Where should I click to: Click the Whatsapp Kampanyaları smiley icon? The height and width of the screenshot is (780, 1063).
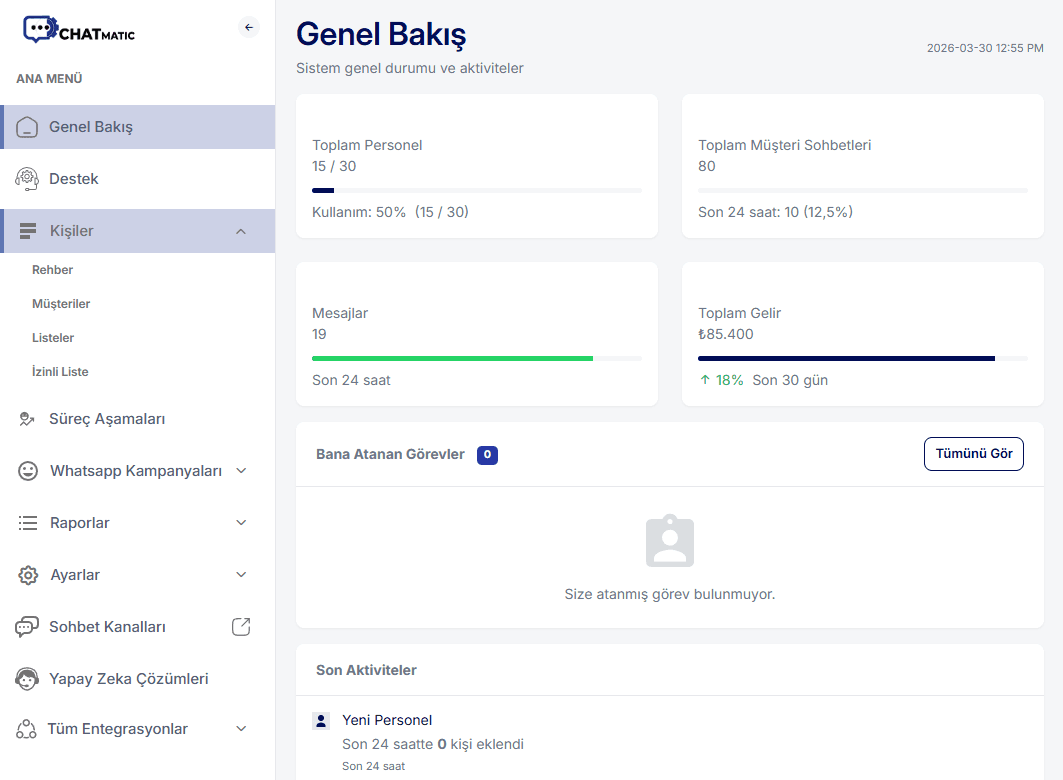point(28,471)
